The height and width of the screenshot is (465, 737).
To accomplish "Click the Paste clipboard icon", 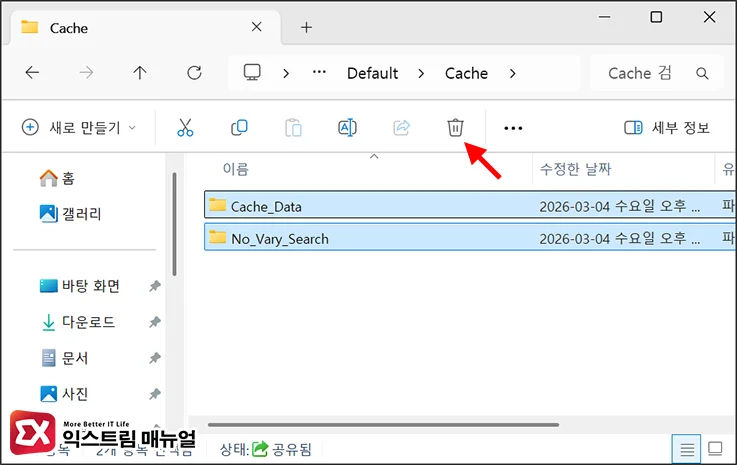I will (293, 127).
